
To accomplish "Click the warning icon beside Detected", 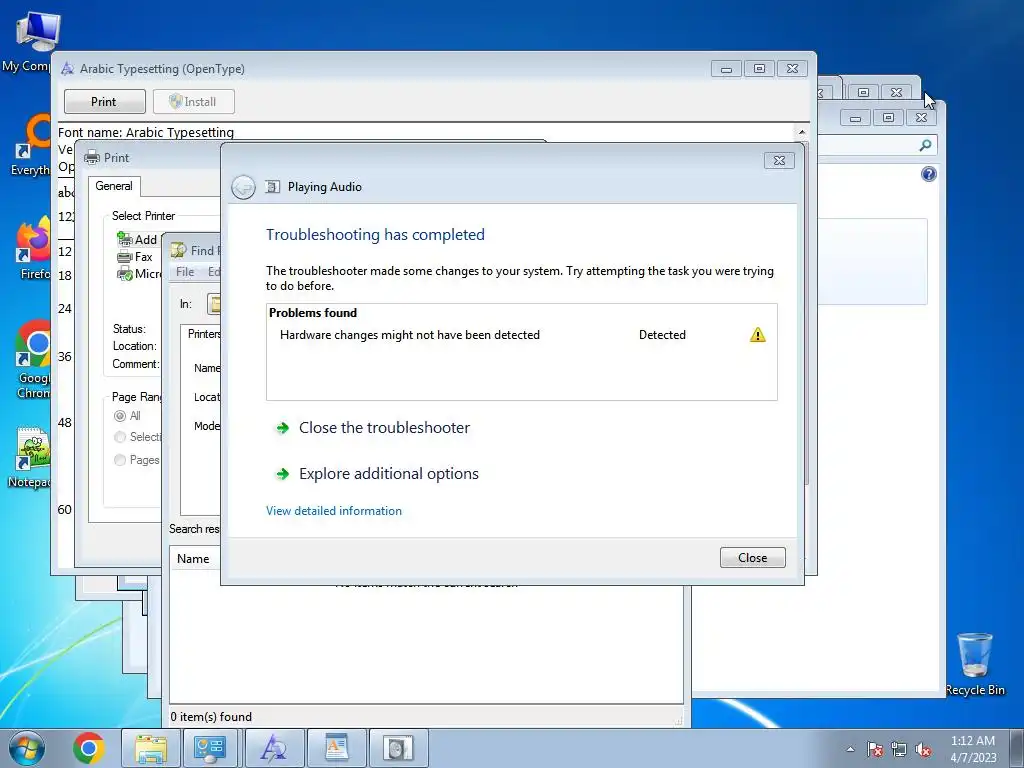I will coord(758,335).
